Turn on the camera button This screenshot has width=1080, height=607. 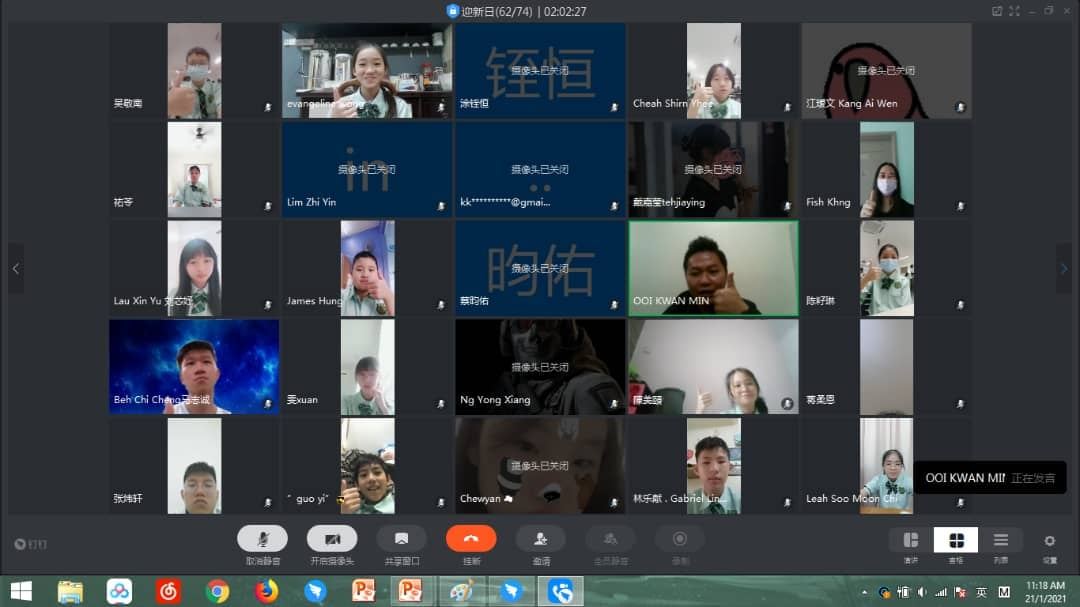click(x=332, y=539)
